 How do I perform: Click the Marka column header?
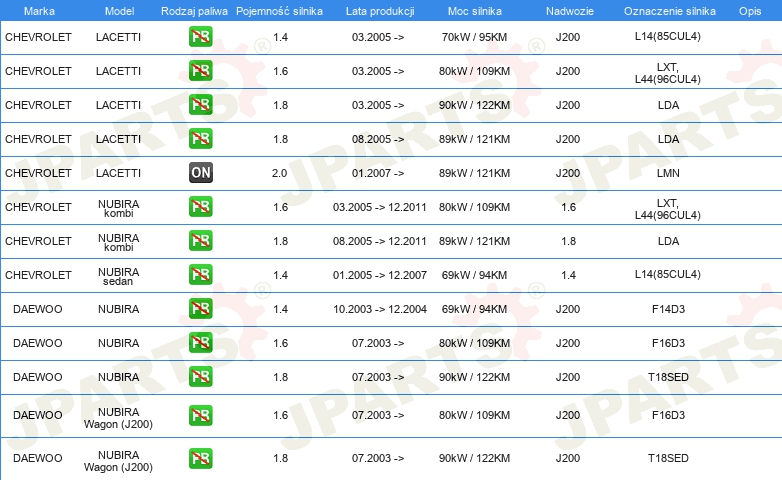pyautogui.click(x=39, y=11)
